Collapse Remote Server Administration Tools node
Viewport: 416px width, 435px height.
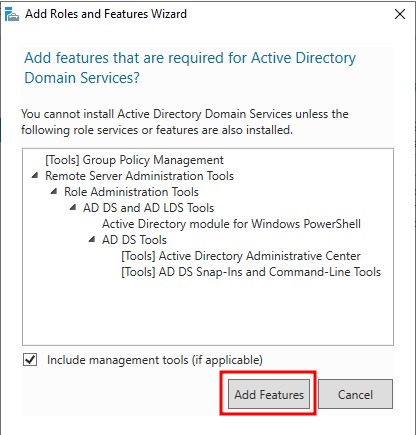[x=35, y=175]
